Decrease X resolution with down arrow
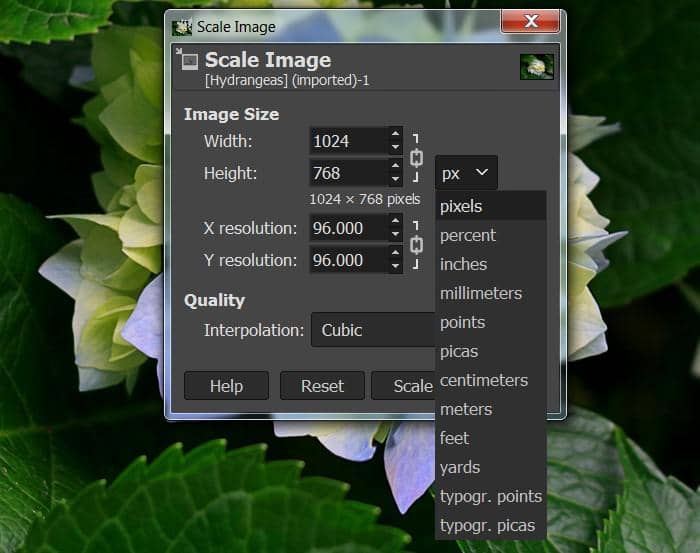The width and height of the screenshot is (700, 553). tap(396, 234)
